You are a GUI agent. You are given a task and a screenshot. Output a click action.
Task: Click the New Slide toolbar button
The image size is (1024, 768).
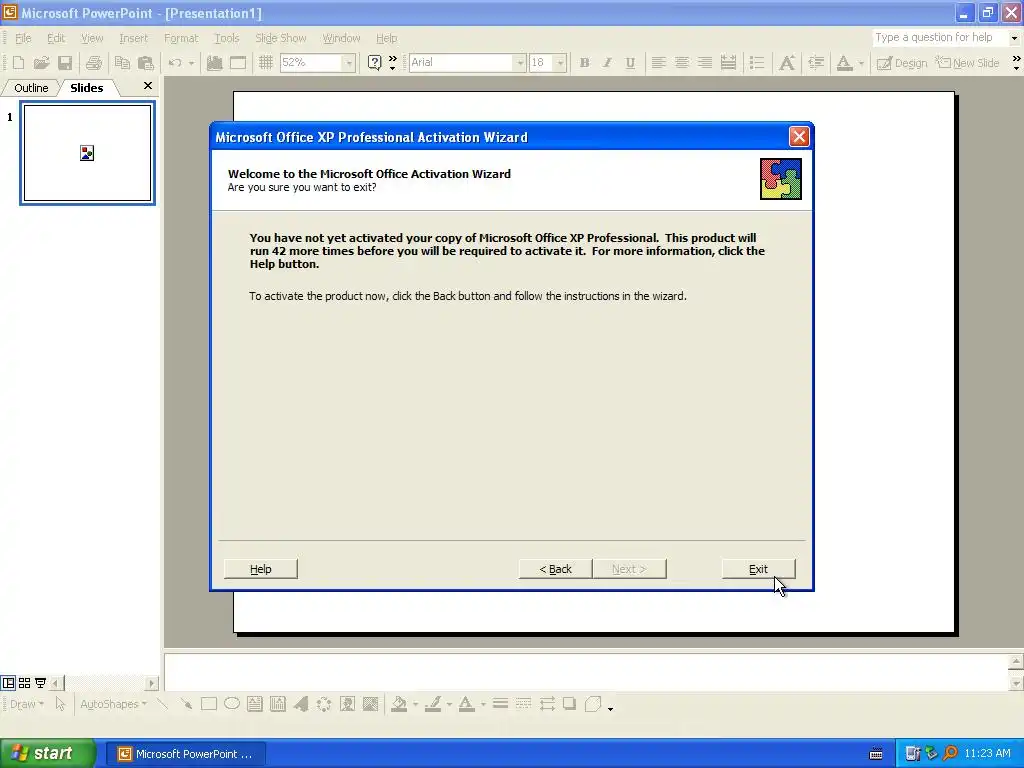pyautogui.click(x=967, y=63)
